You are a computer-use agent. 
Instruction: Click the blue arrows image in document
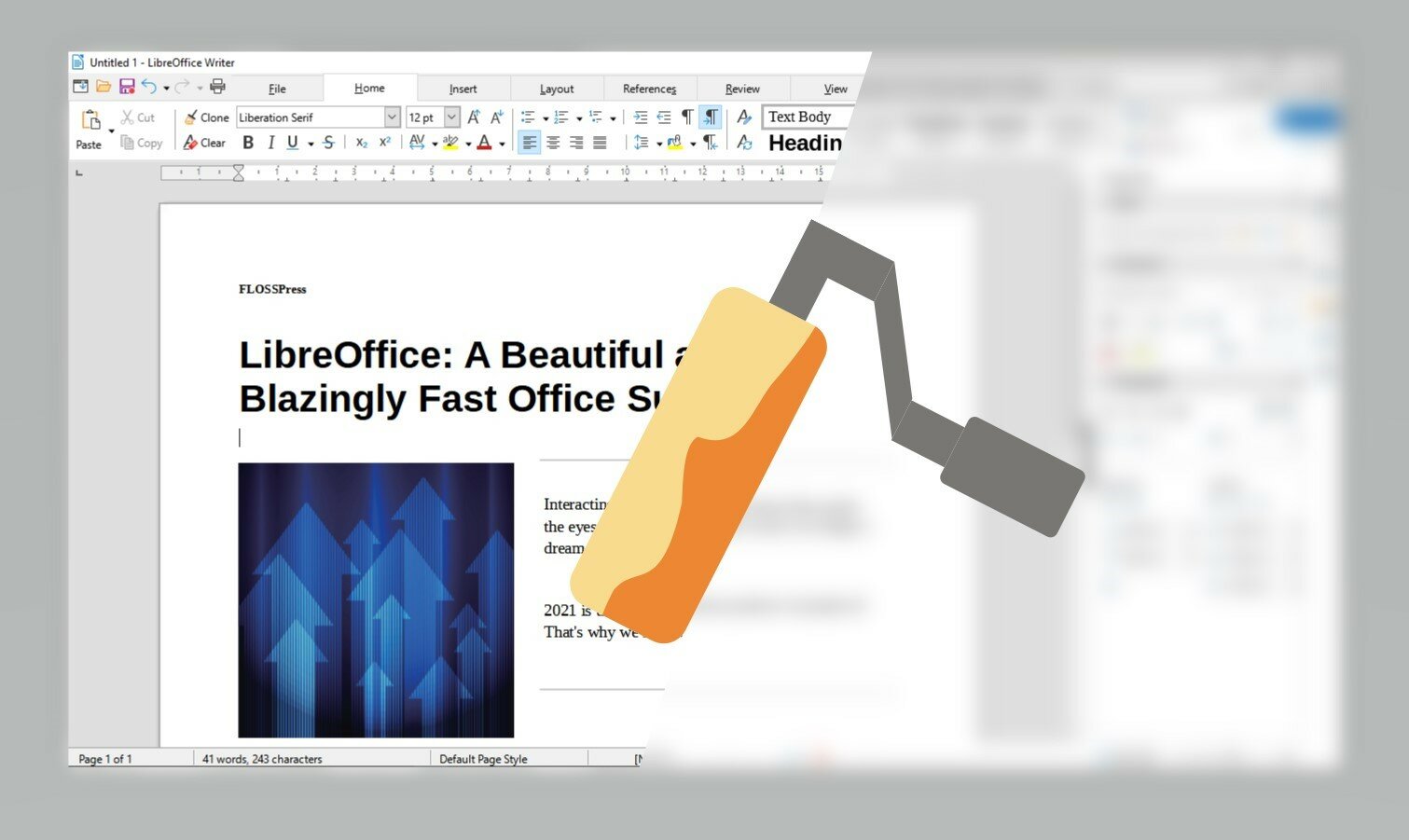(x=376, y=600)
